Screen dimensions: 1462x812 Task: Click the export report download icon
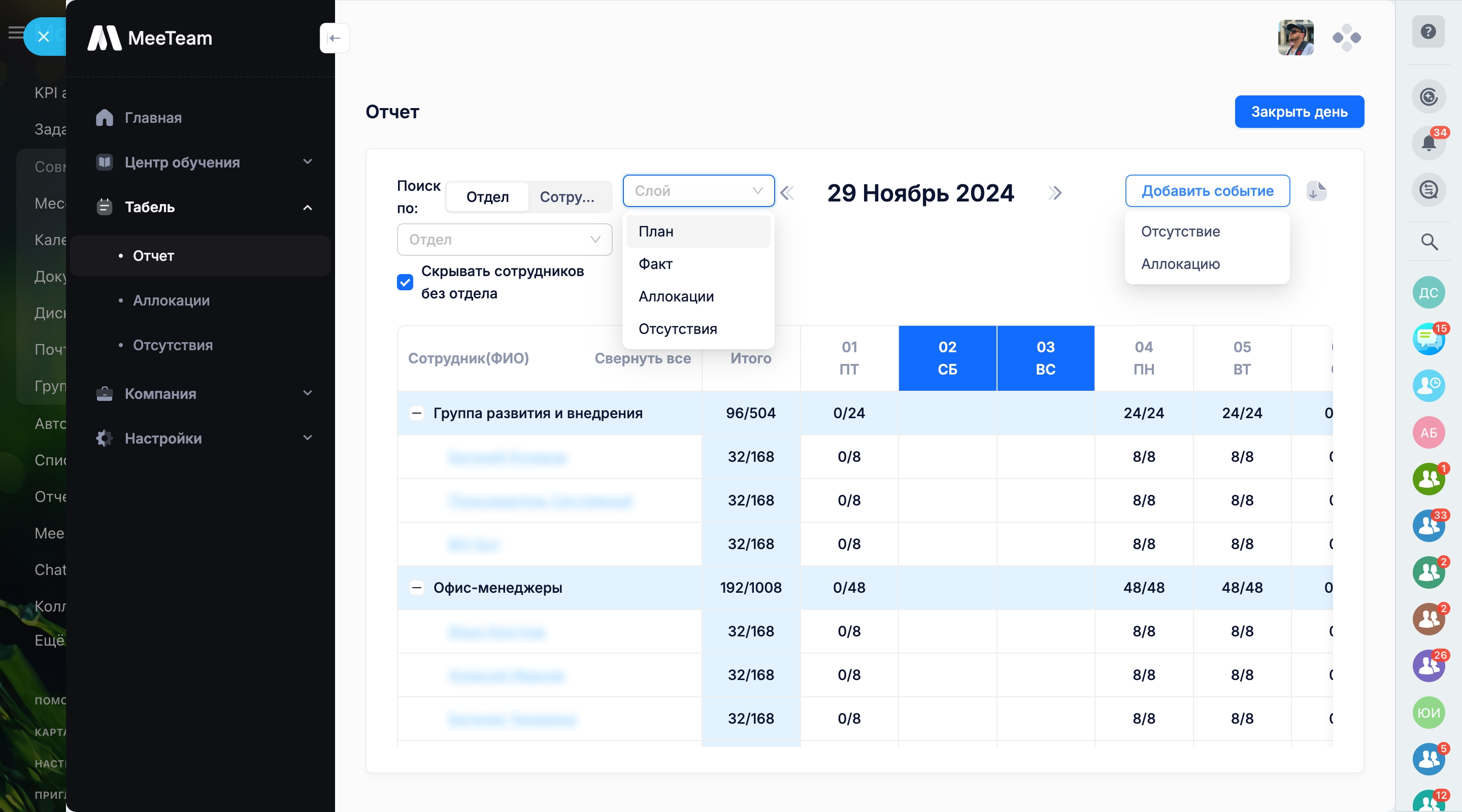(1316, 191)
